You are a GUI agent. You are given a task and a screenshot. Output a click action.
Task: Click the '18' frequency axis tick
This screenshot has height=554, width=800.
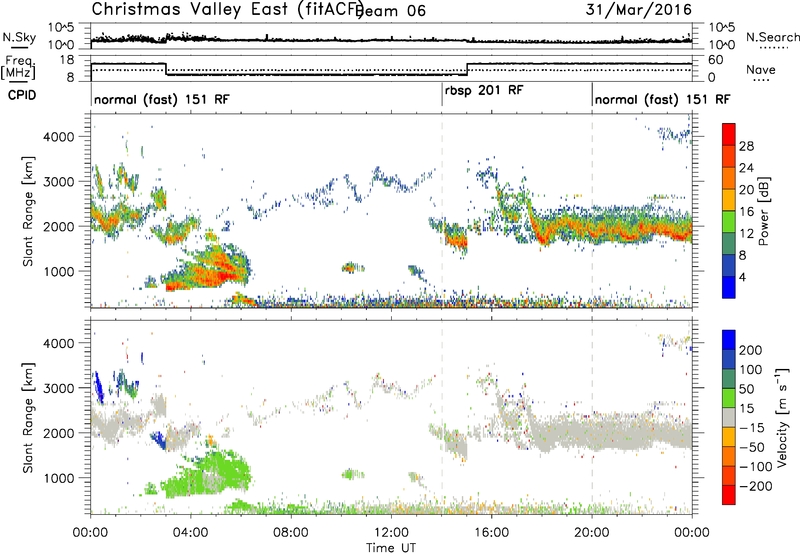(x=67, y=60)
